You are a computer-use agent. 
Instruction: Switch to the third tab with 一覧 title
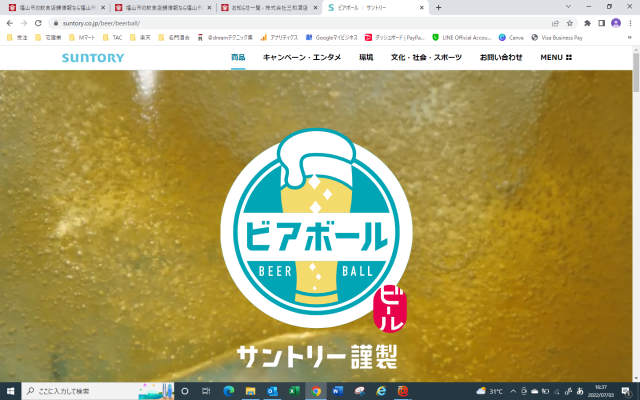pyautogui.click(x=269, y=7)
